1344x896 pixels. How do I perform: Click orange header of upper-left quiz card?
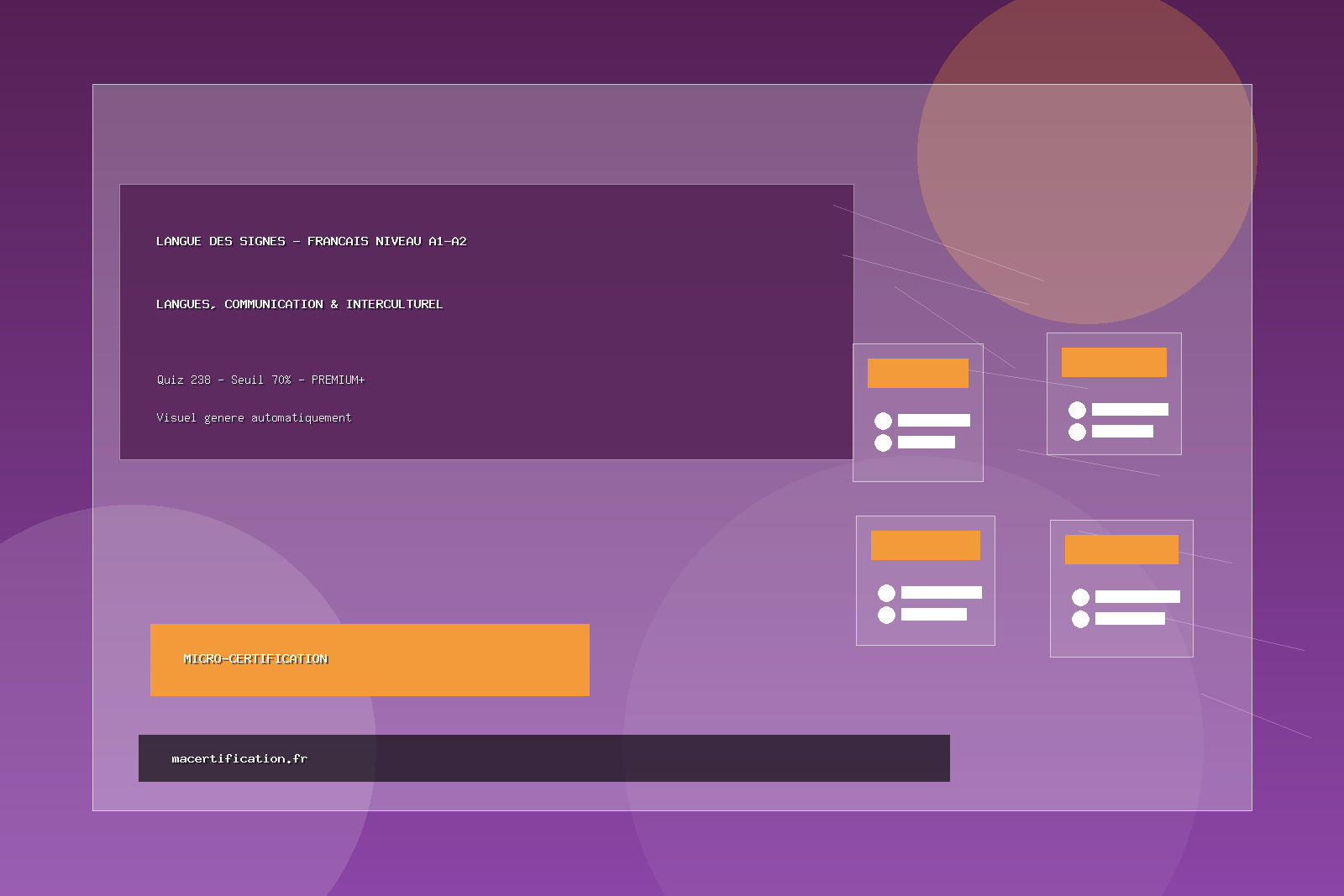point(917,373)
